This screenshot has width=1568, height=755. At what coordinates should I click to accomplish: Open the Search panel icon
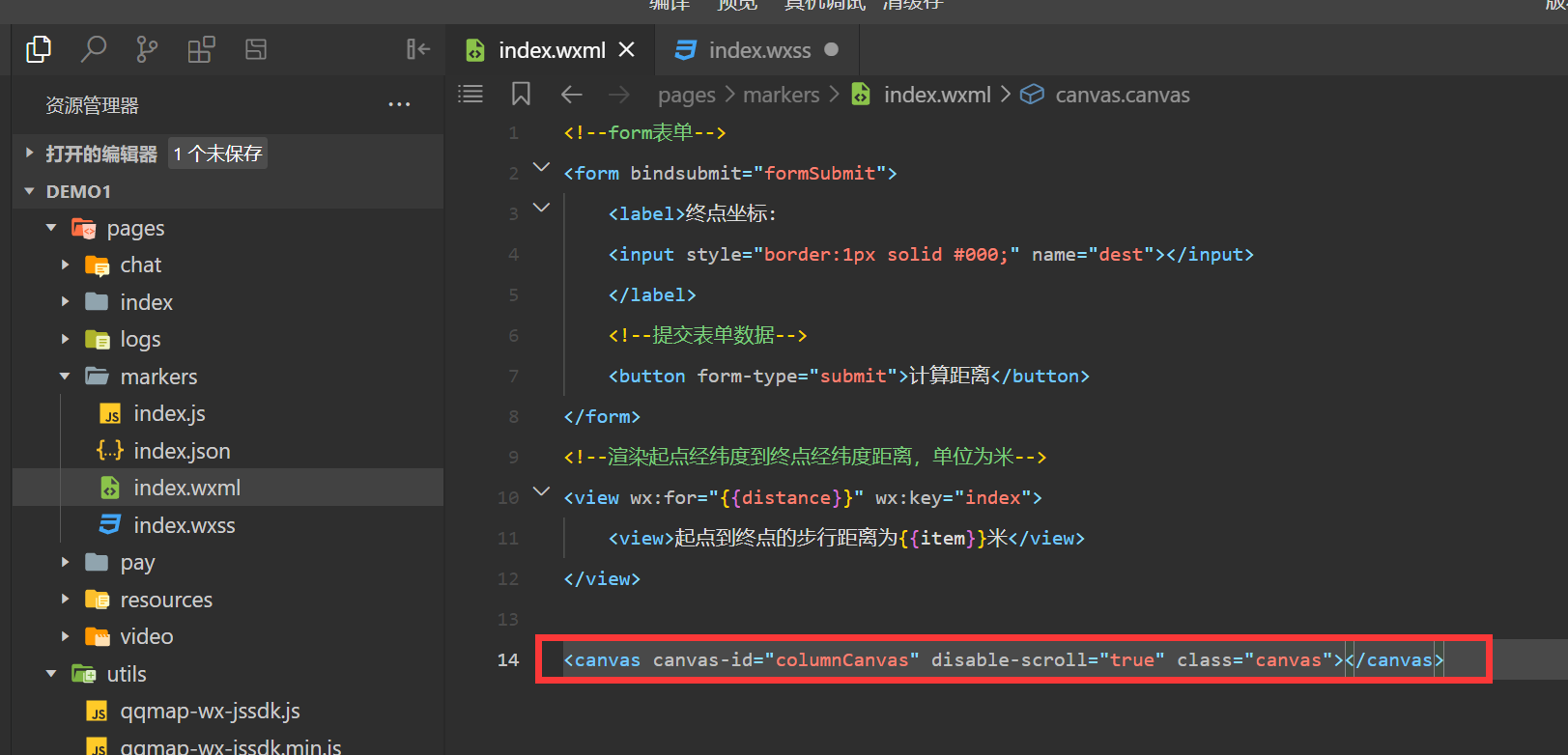tap(93, 48)
